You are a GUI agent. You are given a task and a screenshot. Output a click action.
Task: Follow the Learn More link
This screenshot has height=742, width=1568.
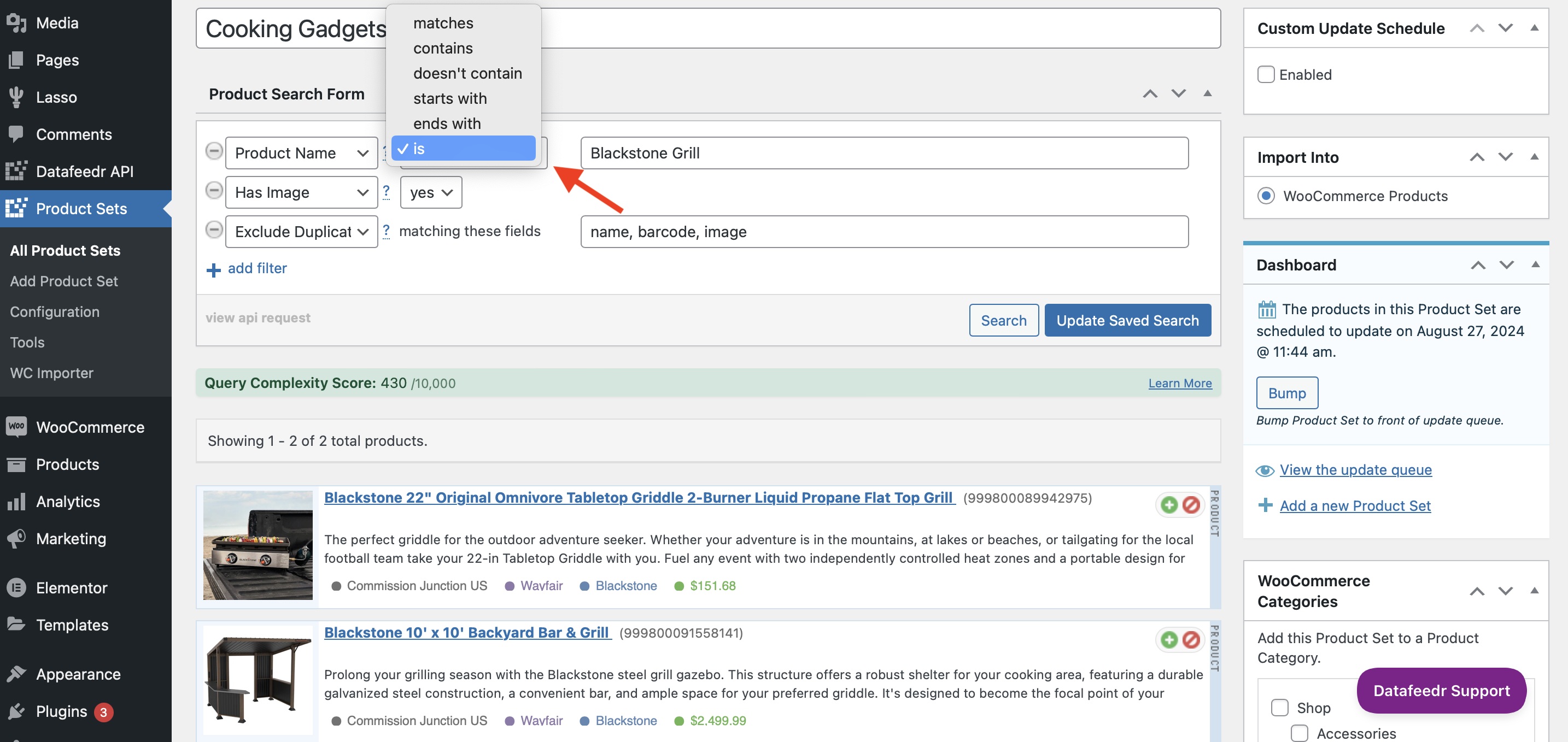coord(1180,383)
